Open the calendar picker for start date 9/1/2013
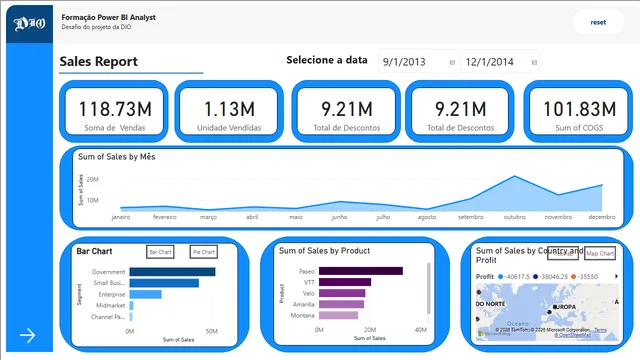This screenshot has height=360, width=640. click(452, 62)
